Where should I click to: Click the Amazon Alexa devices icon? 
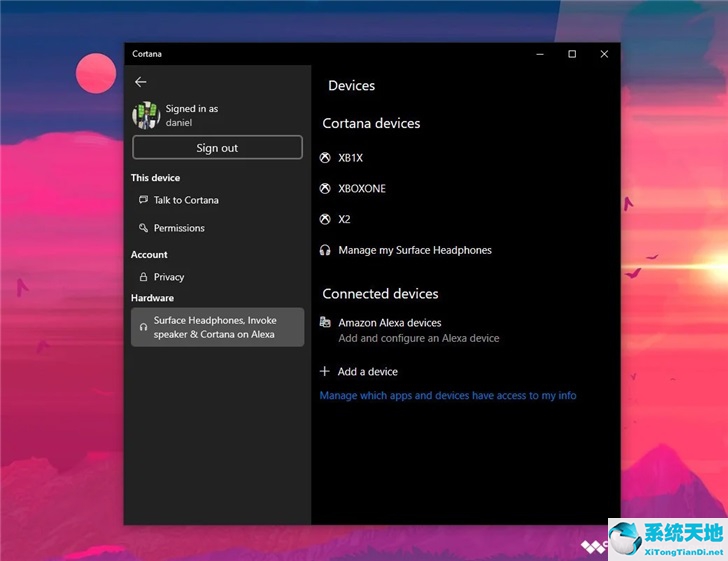click(x=325, y=322)
